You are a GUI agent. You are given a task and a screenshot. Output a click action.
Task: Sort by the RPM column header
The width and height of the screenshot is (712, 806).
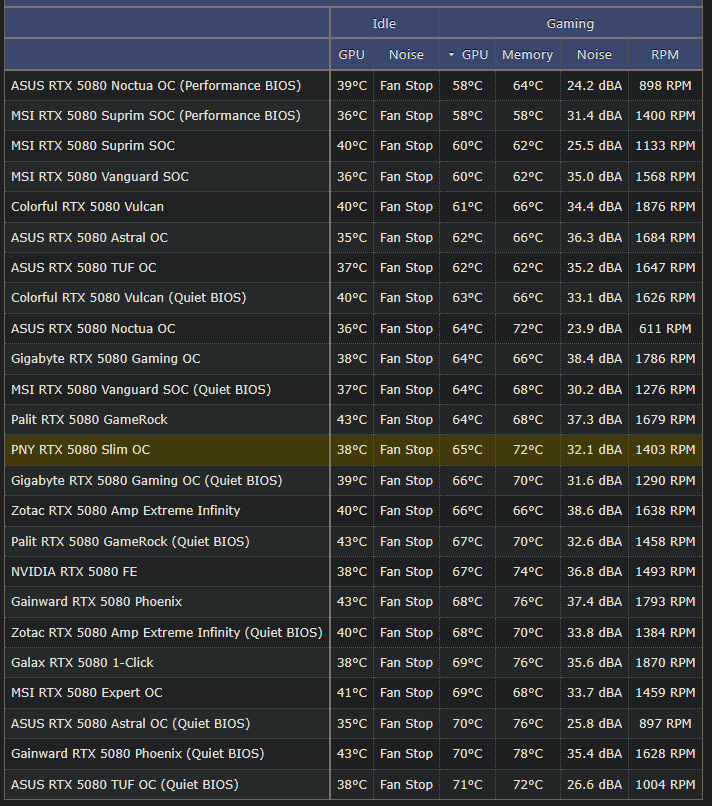[665, 54]
